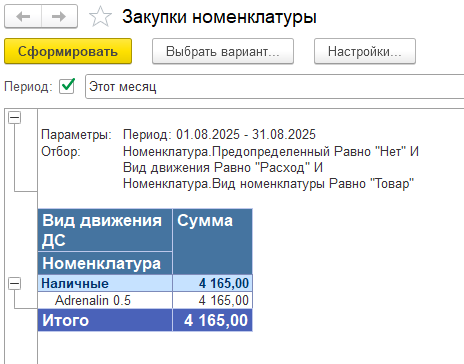Click the Номенклатура header cell
This screenshot has width=464, height=364.
pyautogui.click(x=105, y=263)
